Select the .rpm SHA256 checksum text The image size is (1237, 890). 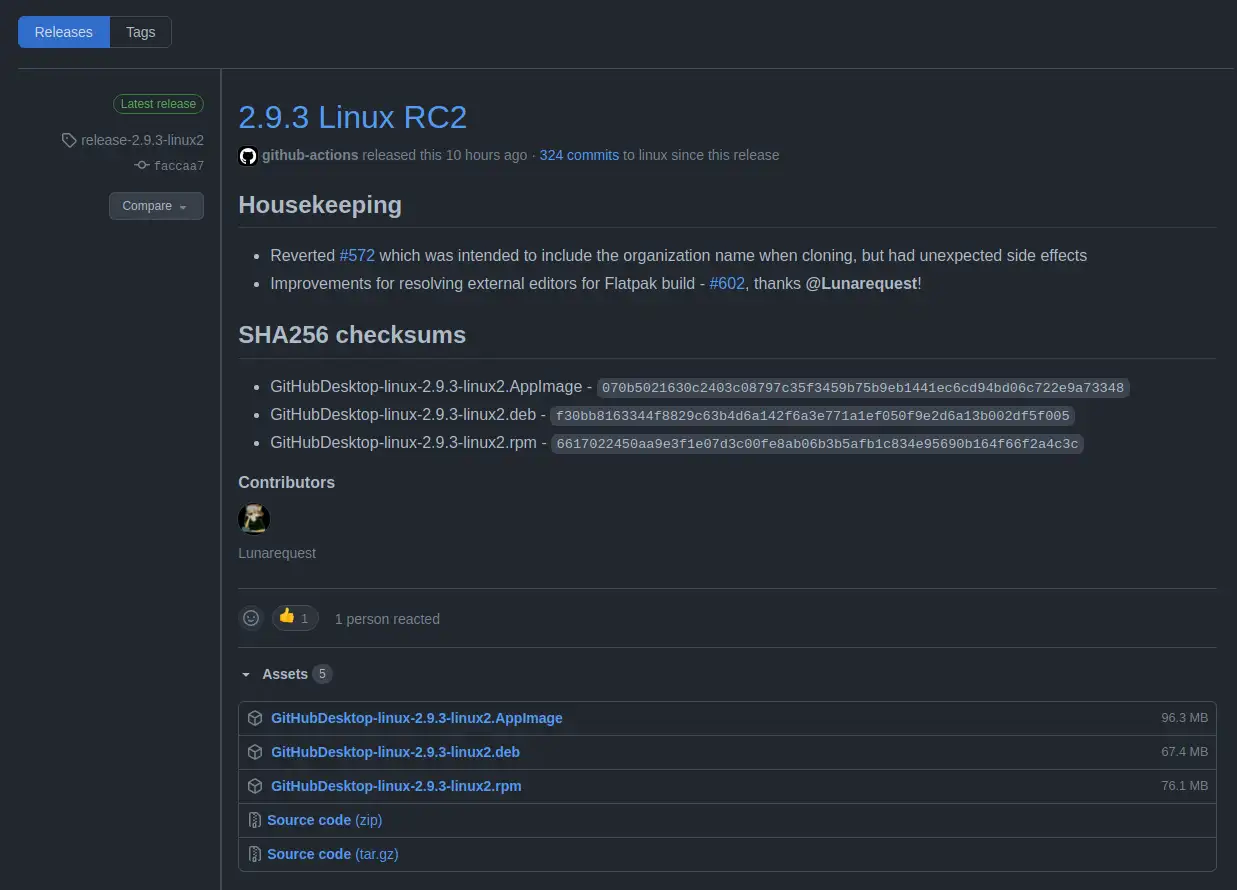pos(818,443)
